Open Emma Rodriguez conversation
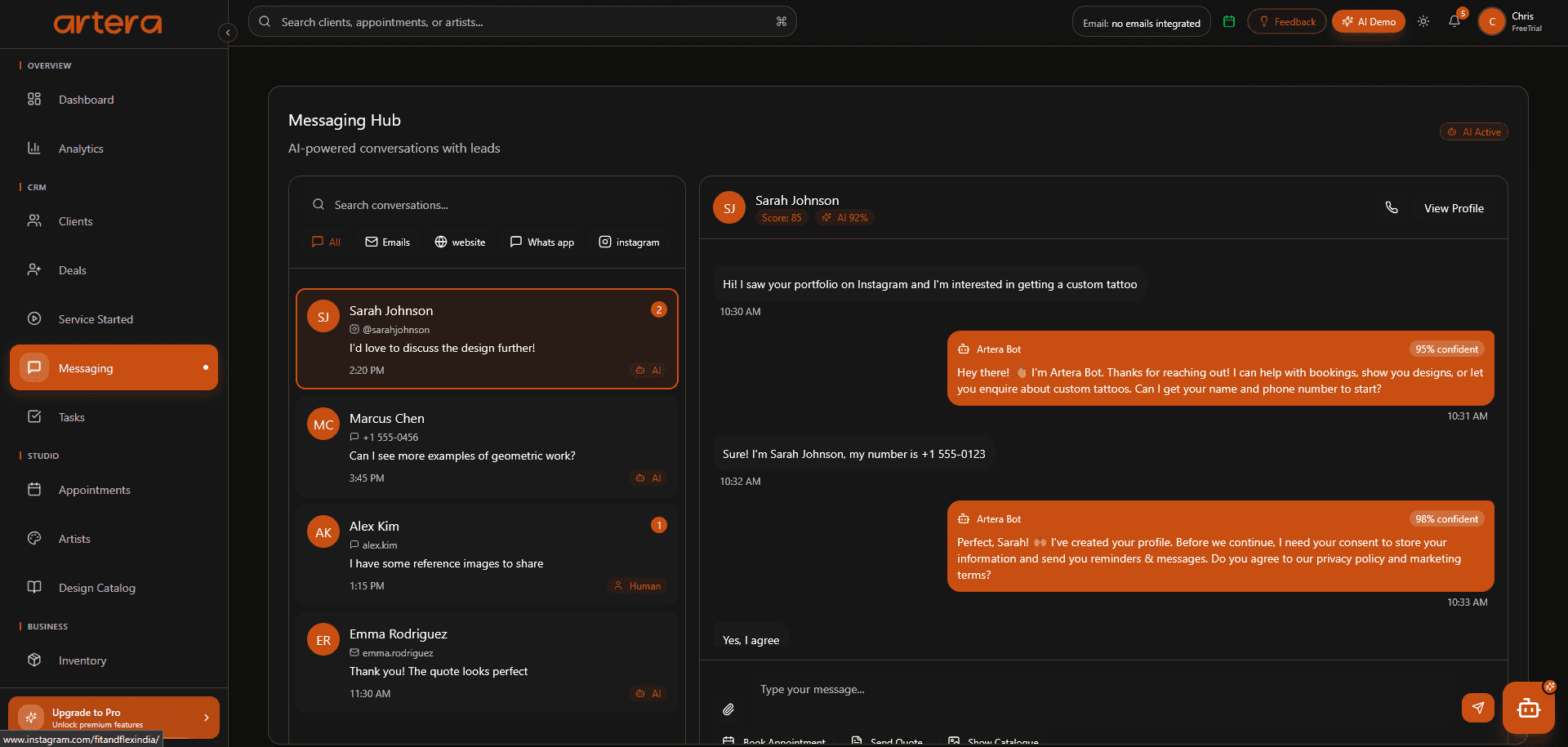This screenshot has height=747, width=1568. [x=487, y=662]
